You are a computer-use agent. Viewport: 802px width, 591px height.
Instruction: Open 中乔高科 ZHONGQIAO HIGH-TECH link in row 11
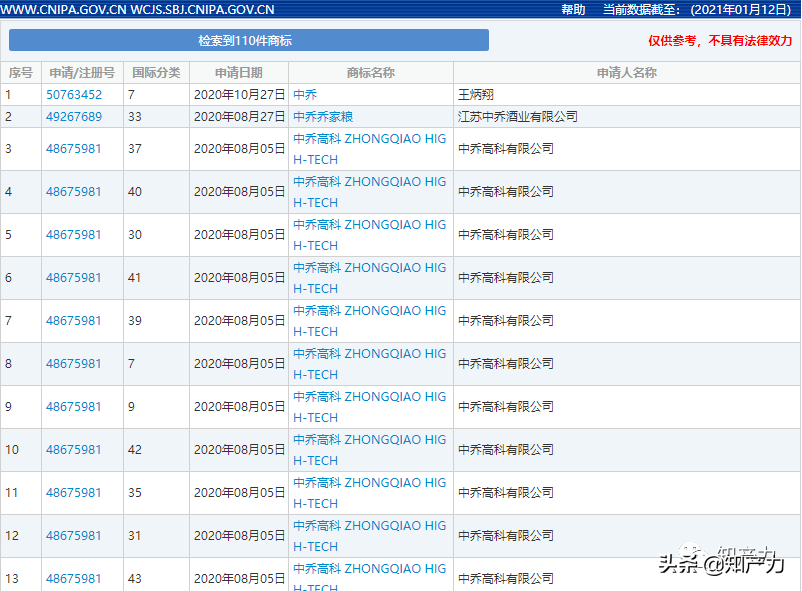(x=369, y=493)
